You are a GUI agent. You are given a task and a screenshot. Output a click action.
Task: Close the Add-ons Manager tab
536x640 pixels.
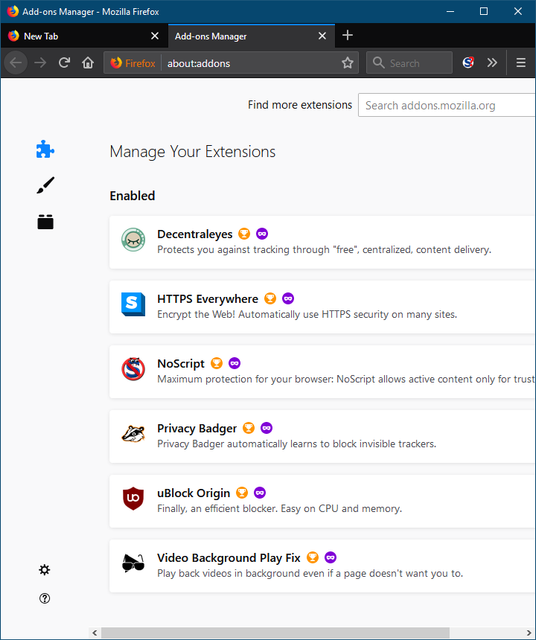(322, 36)
